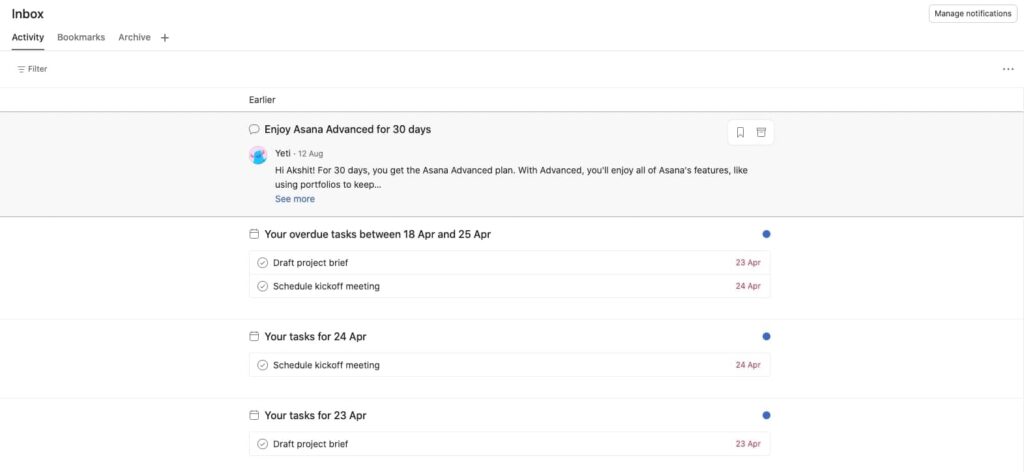Click the Manage notifications button
Screen dimensions: 1024x472
pos(972,13)
